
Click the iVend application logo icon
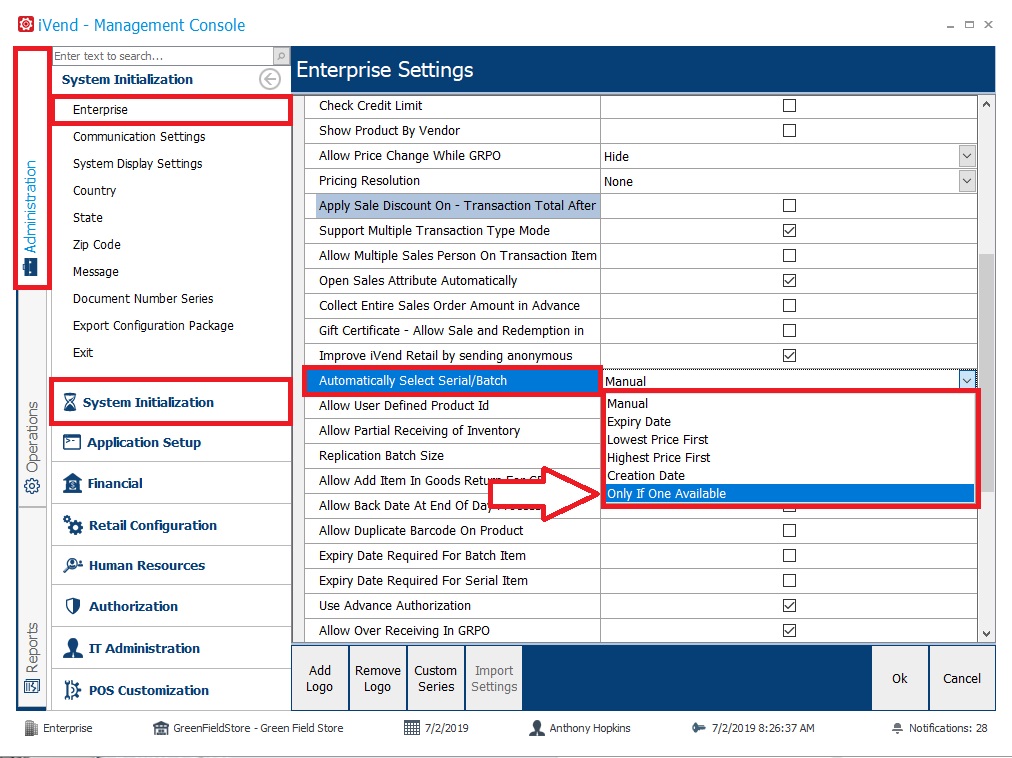(x=25, y=25)
